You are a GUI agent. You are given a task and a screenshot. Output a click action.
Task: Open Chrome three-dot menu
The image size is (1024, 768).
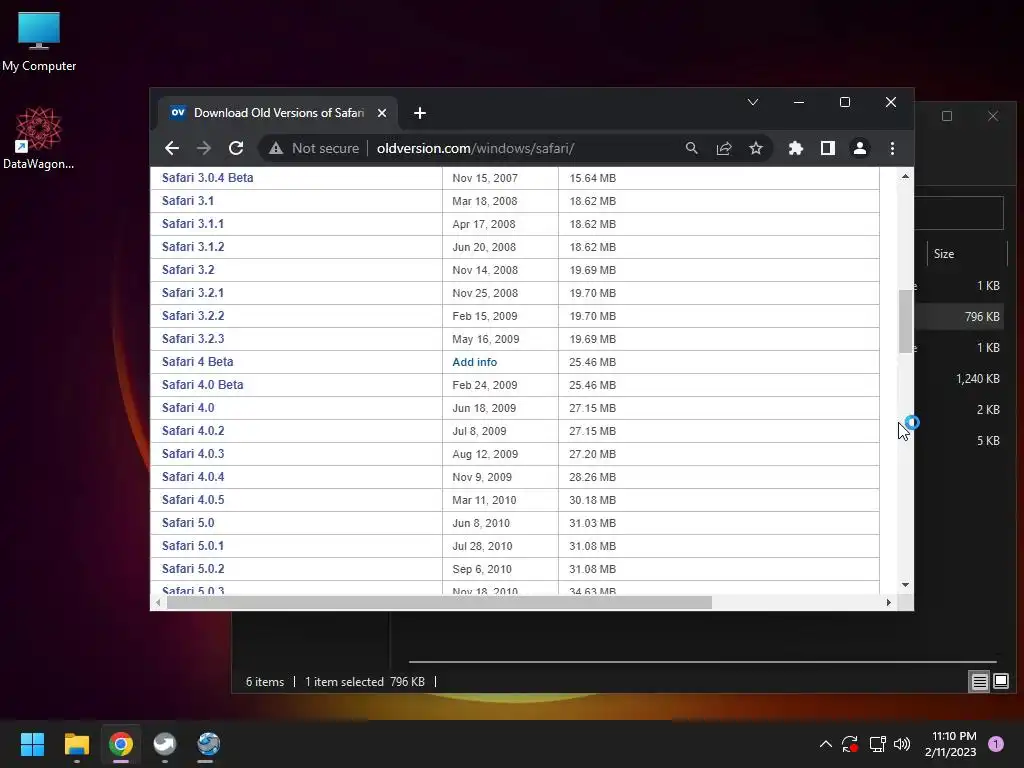coord(892,148)
